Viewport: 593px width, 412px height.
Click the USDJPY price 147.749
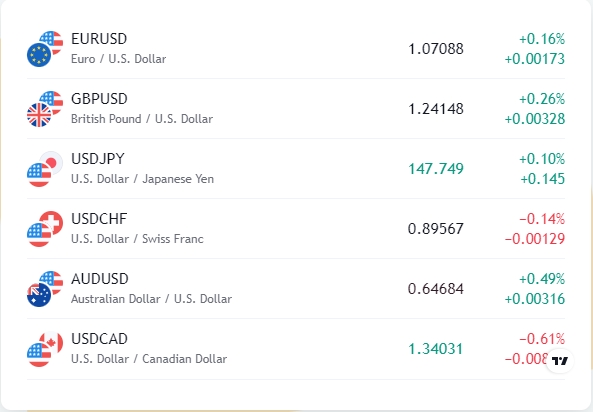tap(436, 169)
